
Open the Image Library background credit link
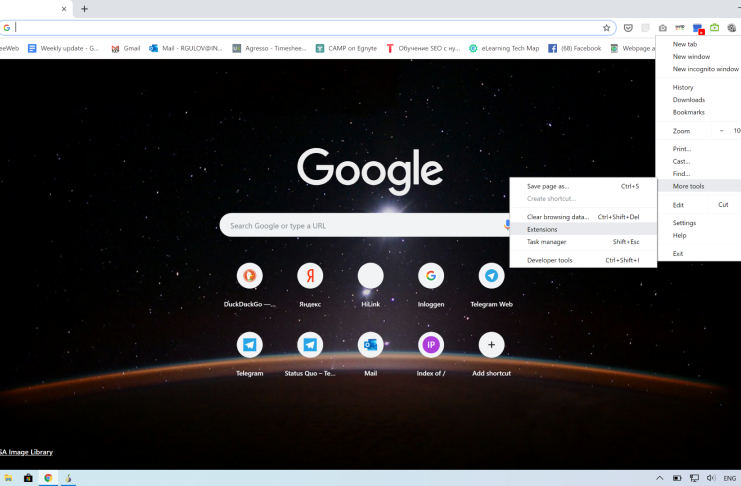click(x=26, y=452)
